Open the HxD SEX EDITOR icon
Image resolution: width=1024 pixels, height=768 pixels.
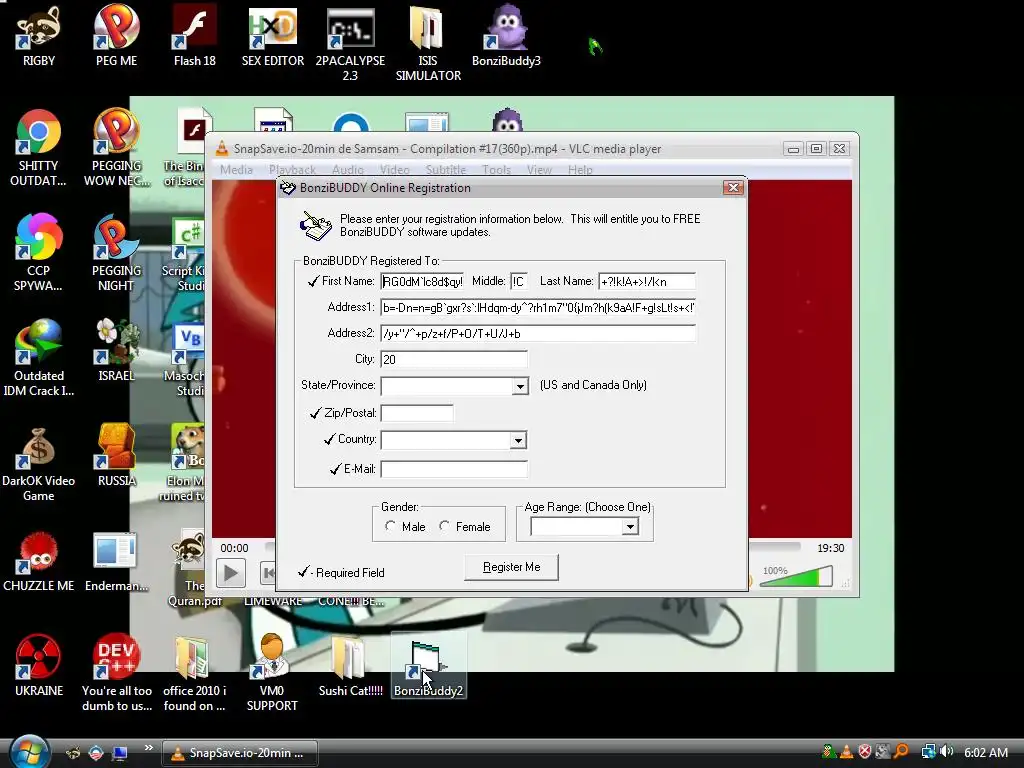point(272,37)
